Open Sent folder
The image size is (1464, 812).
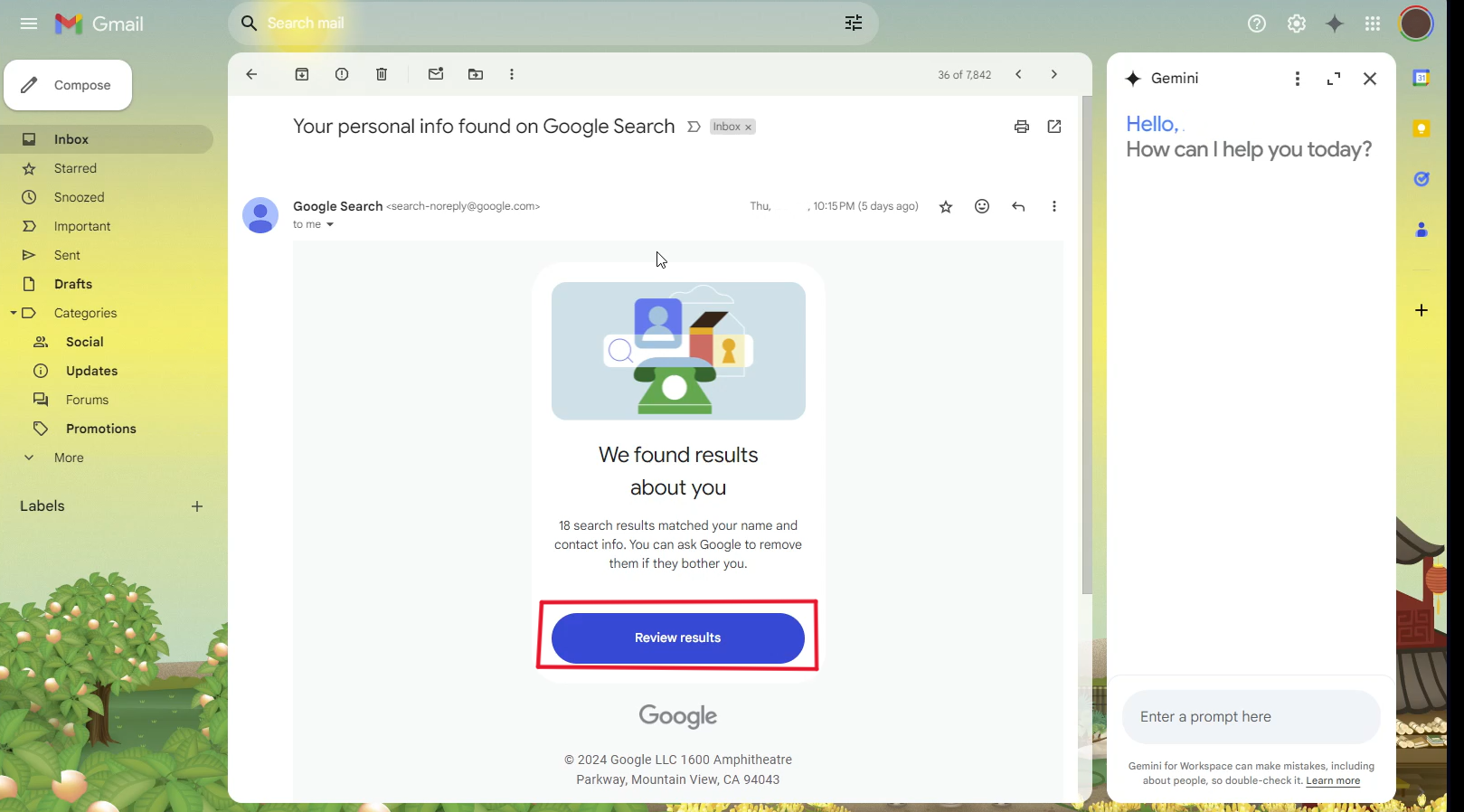click(x=107, y=255)
